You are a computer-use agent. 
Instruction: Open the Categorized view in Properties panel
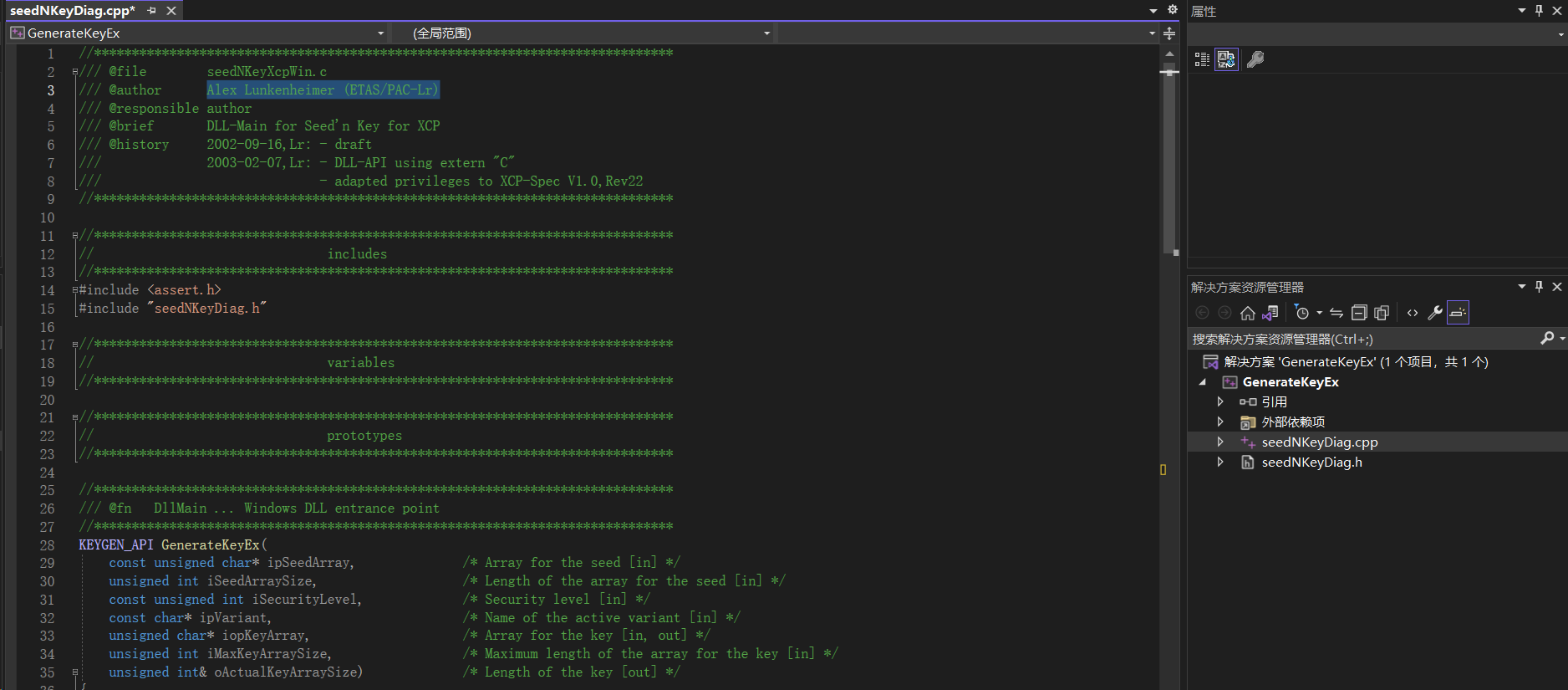tap(1202, 59)
